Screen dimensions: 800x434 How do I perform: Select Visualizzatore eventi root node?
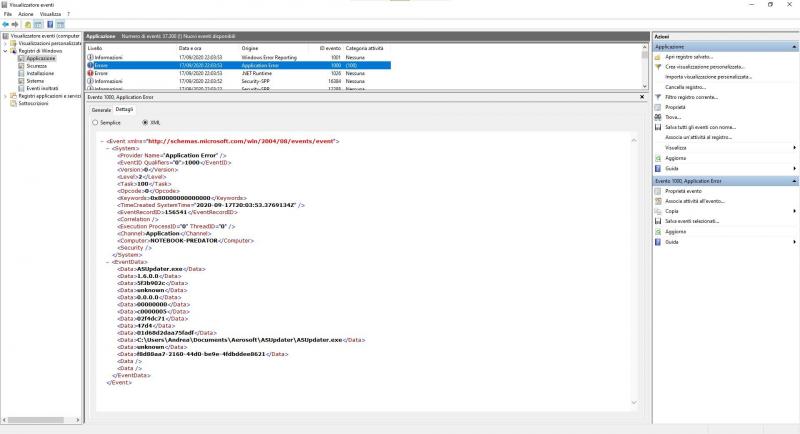click(x=45, y=36)
